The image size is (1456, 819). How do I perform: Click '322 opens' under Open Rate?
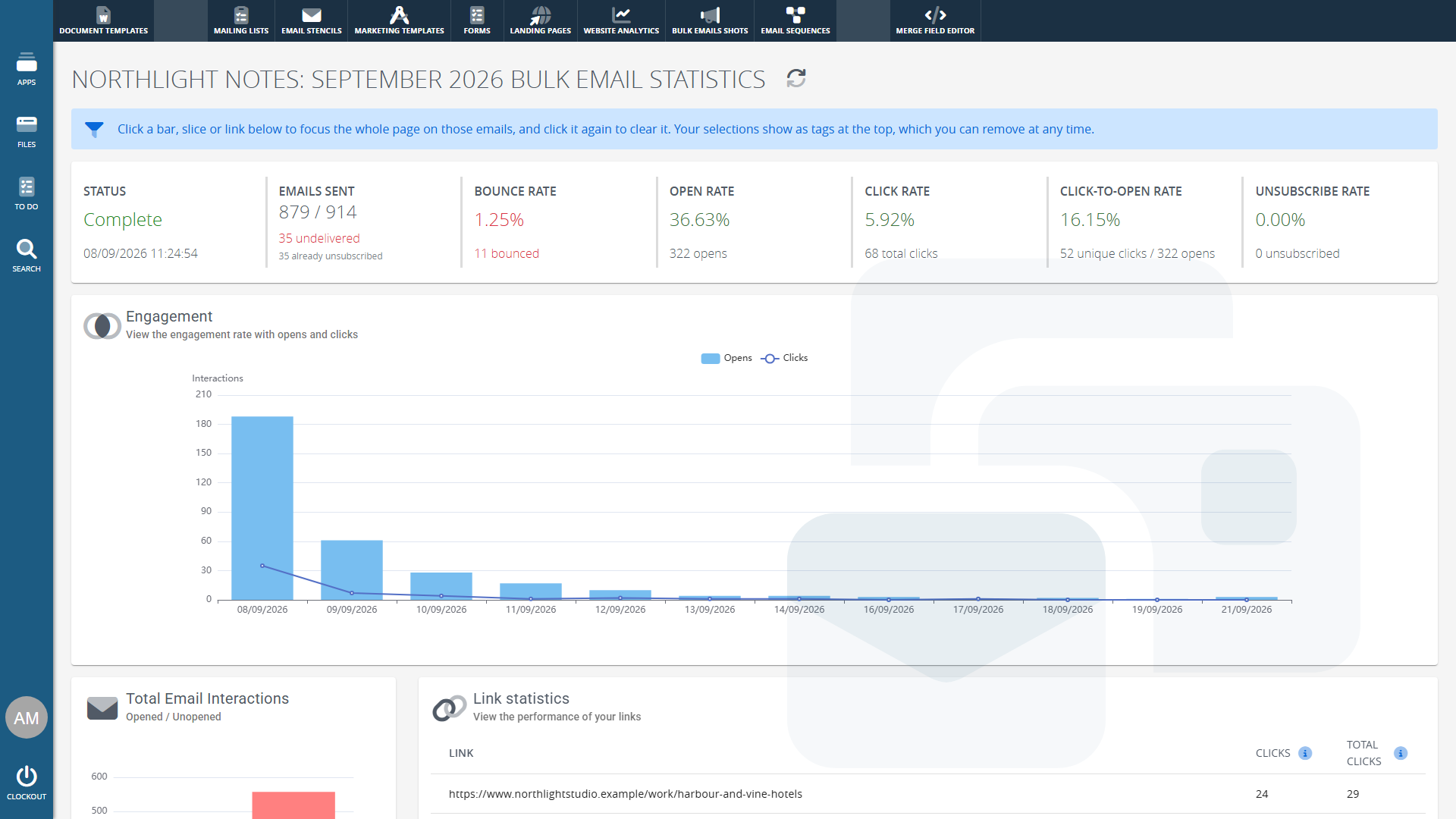pos(698,253)
